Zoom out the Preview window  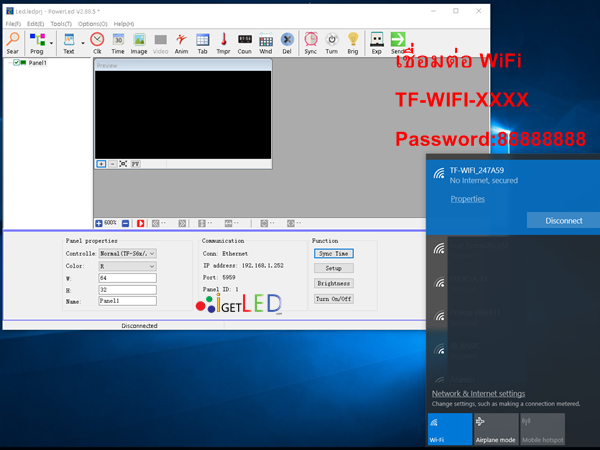coord(112,164)
